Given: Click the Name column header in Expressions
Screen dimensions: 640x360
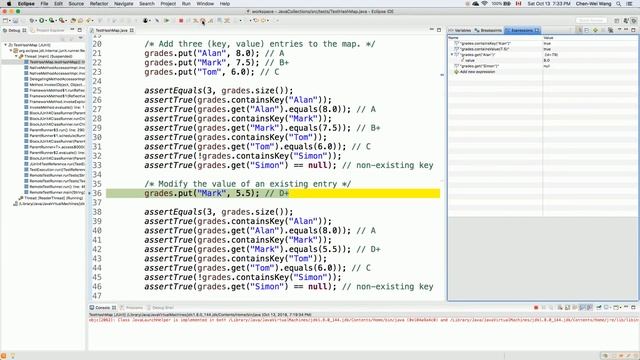Looking at the screenshot, I should pyautogui.click(x=495, y=38).
